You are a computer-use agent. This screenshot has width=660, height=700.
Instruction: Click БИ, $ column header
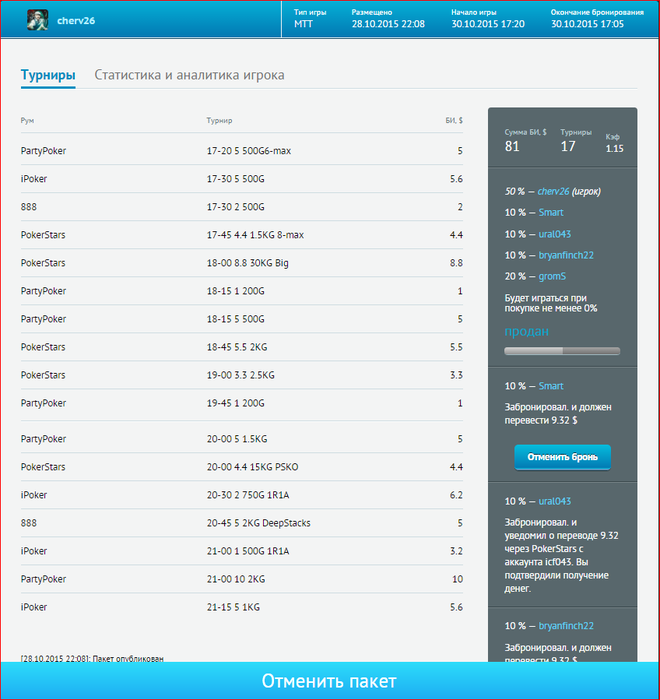(x=454, y=121)
